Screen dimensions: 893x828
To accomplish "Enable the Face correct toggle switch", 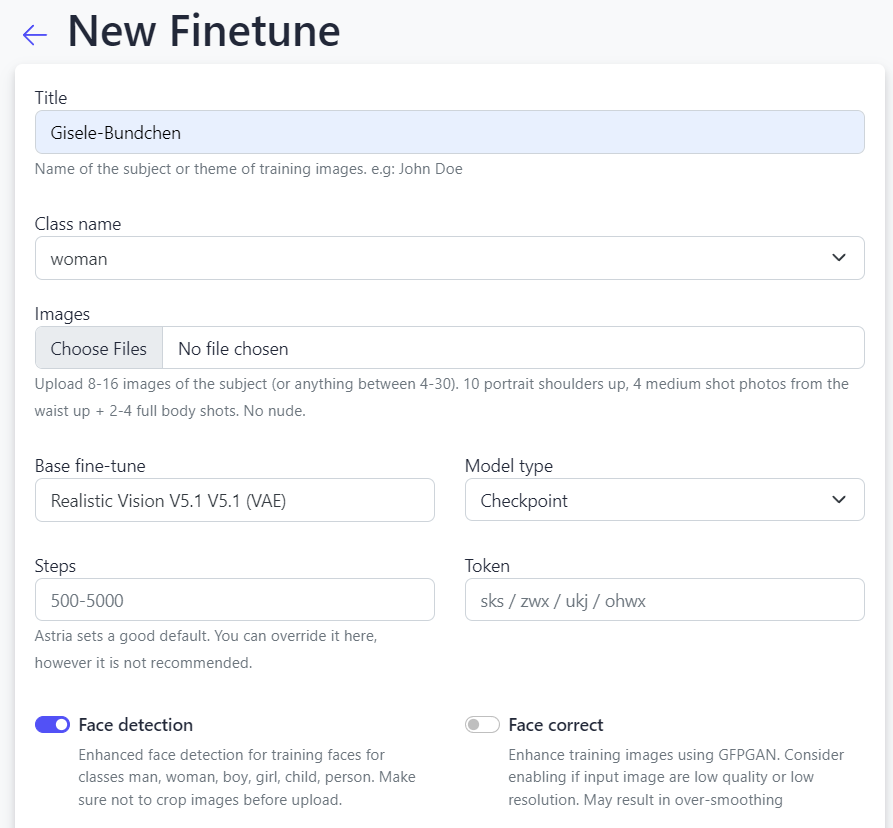I will pos(482,725).
